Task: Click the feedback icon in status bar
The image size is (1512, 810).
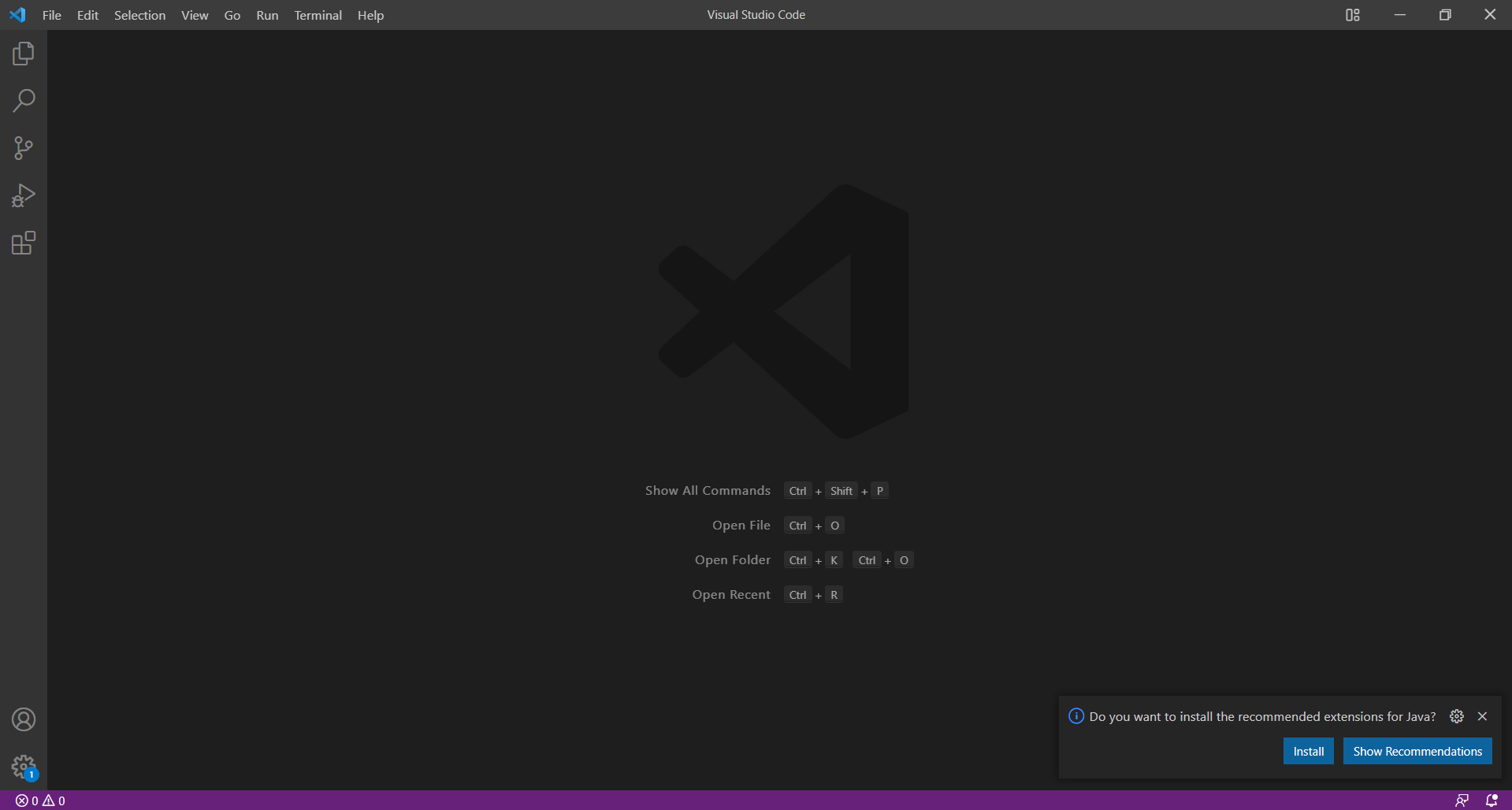Action: click(x=1462, y=801)
